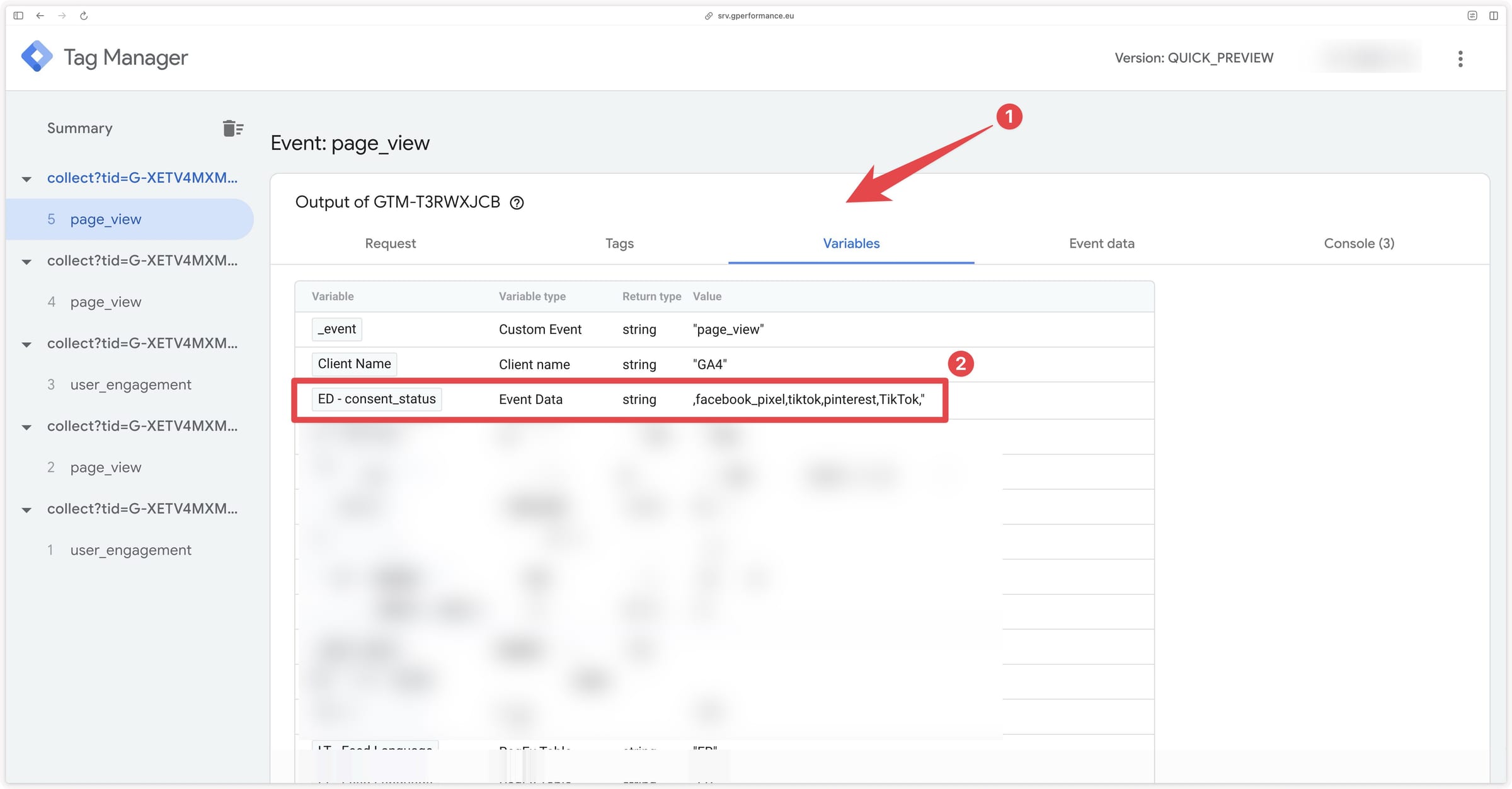Reload the page with refresh icon
This screenshot has width=1512, height=789.
tap(84, 16)
